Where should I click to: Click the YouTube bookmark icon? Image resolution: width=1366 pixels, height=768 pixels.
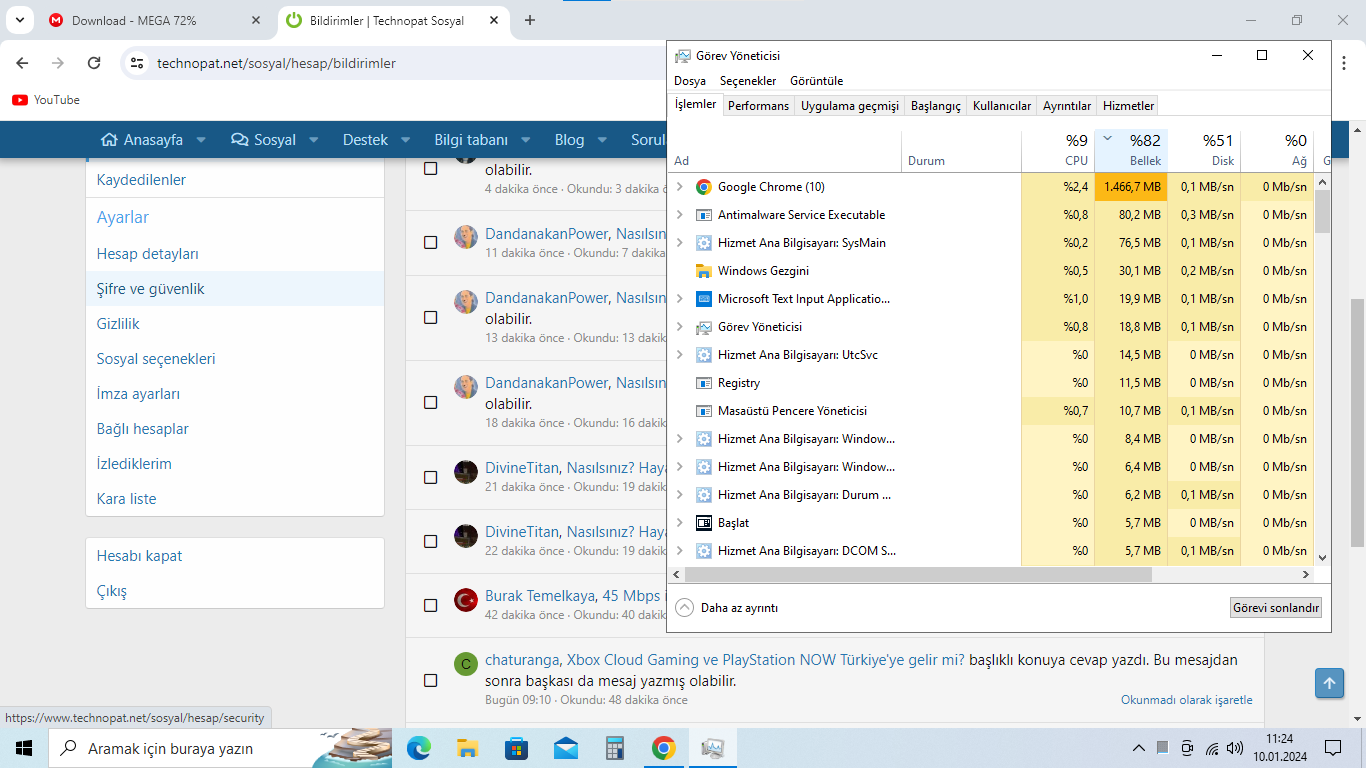click(x=20, y=100)
